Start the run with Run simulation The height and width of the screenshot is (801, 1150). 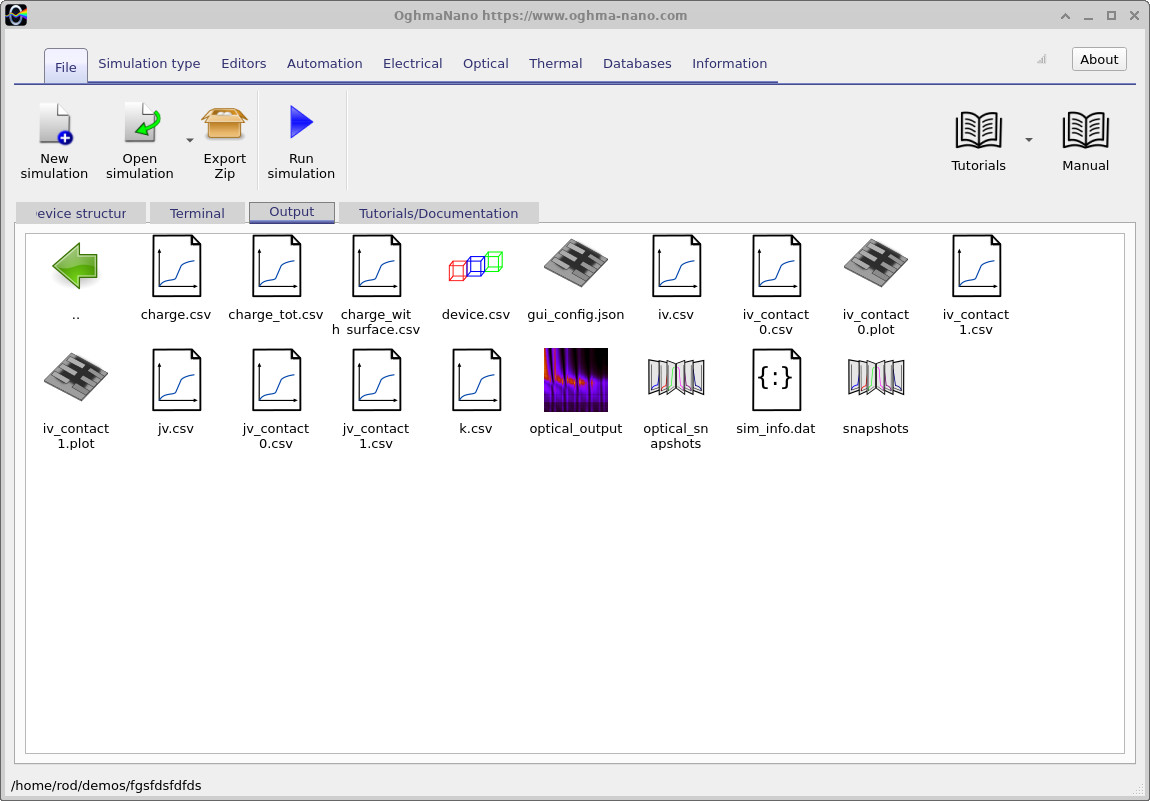click(x=301, y=122)
